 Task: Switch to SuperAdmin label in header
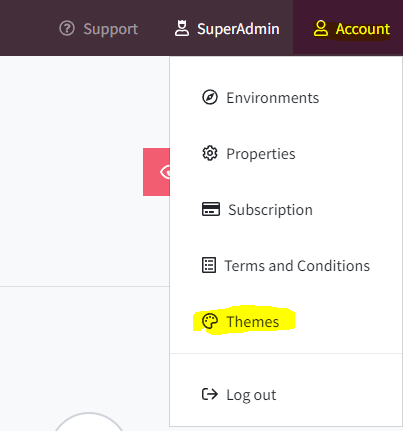(238, 29)
